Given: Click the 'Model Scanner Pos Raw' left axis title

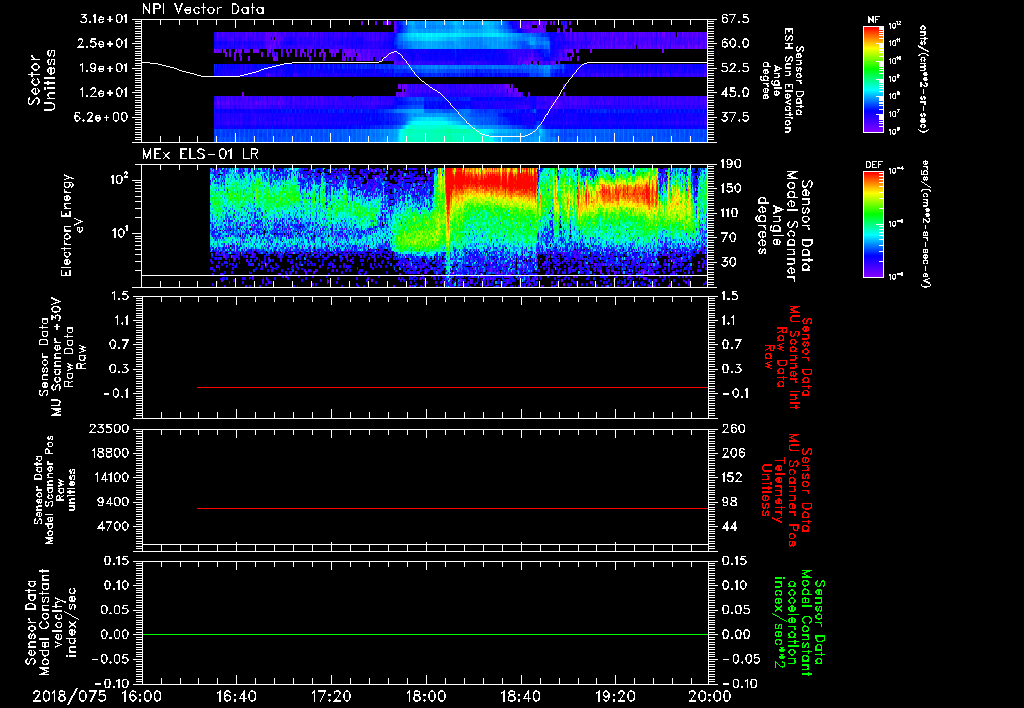Looking at the screenshot, I should coord(55,490).
